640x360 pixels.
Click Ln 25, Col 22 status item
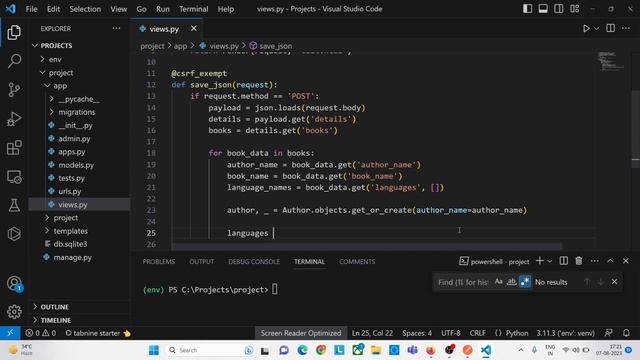click(372, 333)
